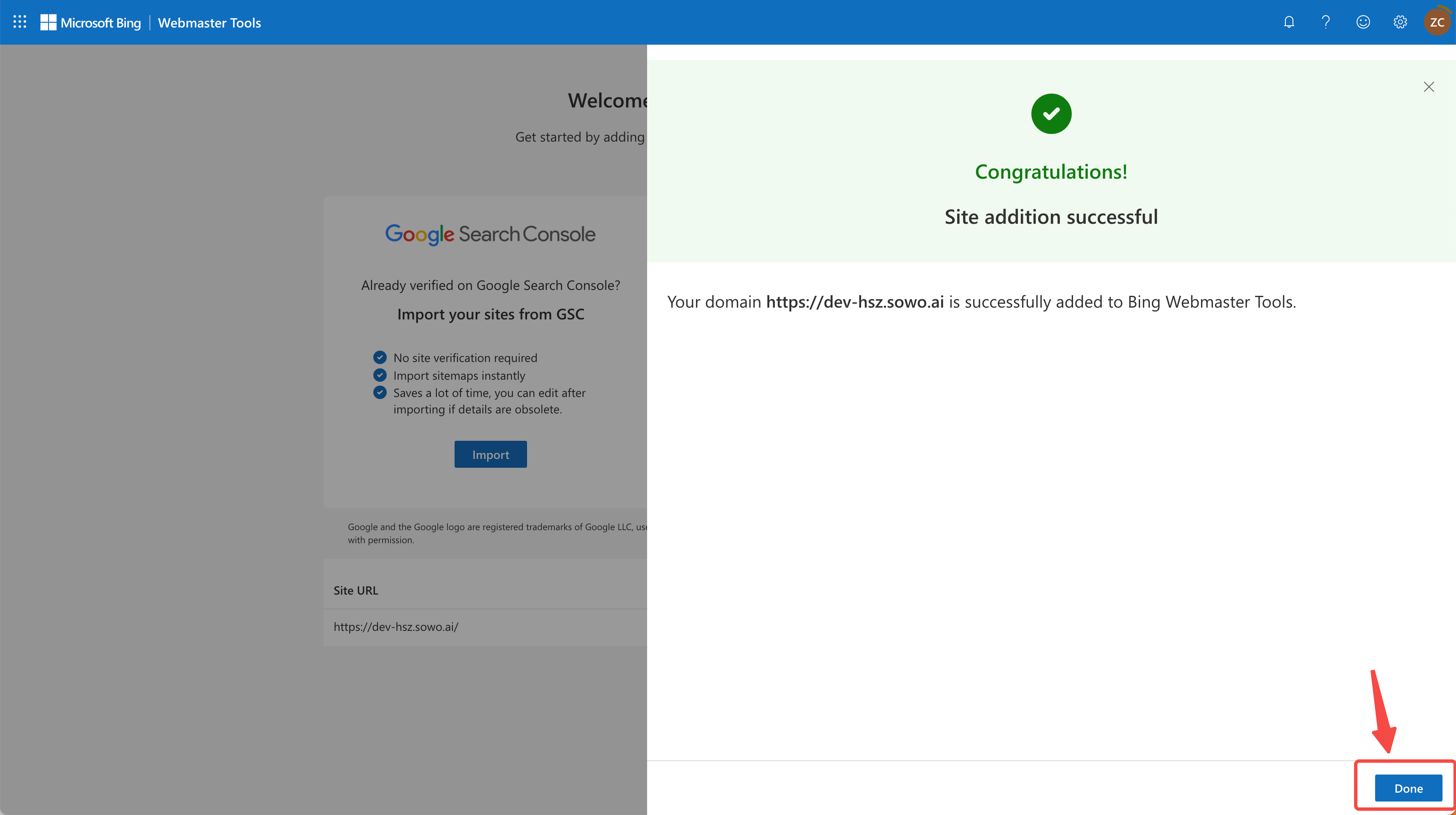This screenshot has width=1456, height=815.
Task: Click the help question mark icon
Action: click(x=1325, y=22)
